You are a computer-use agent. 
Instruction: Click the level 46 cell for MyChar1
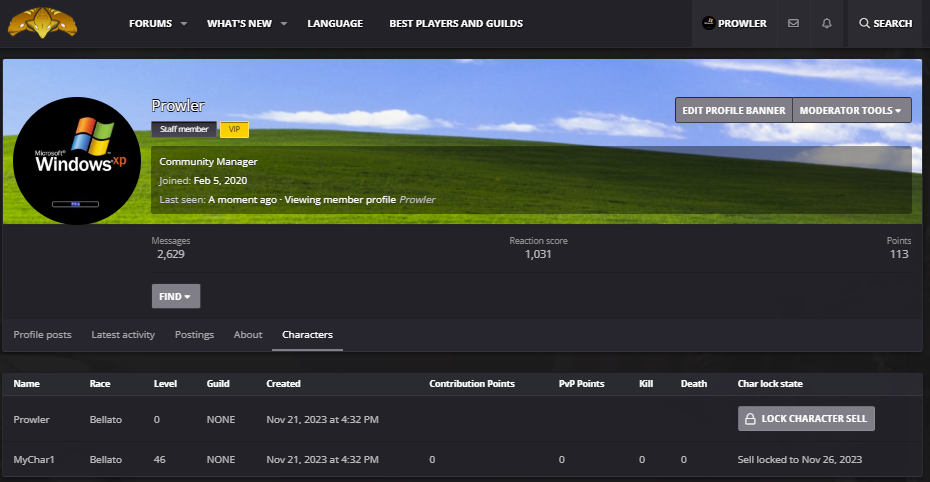pos(160,459)
